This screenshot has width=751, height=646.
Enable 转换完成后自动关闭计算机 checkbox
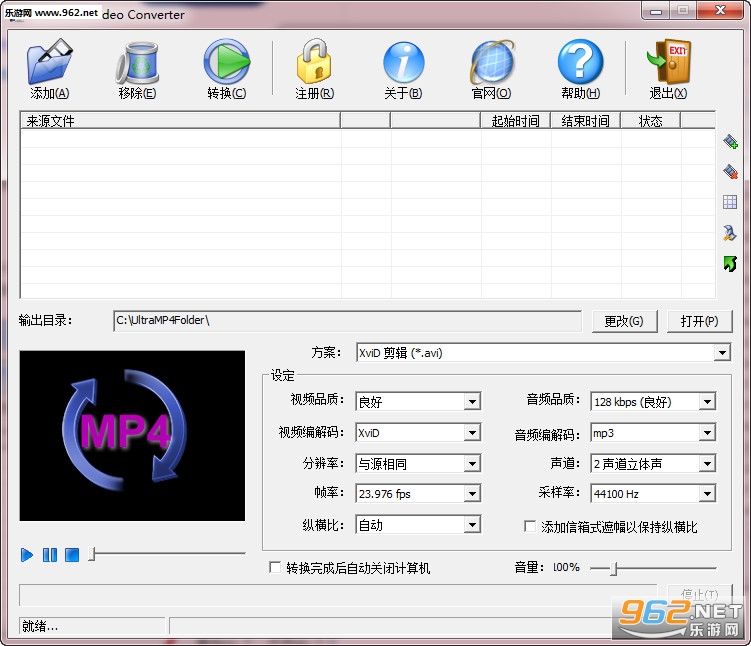(x=275, y=567)
